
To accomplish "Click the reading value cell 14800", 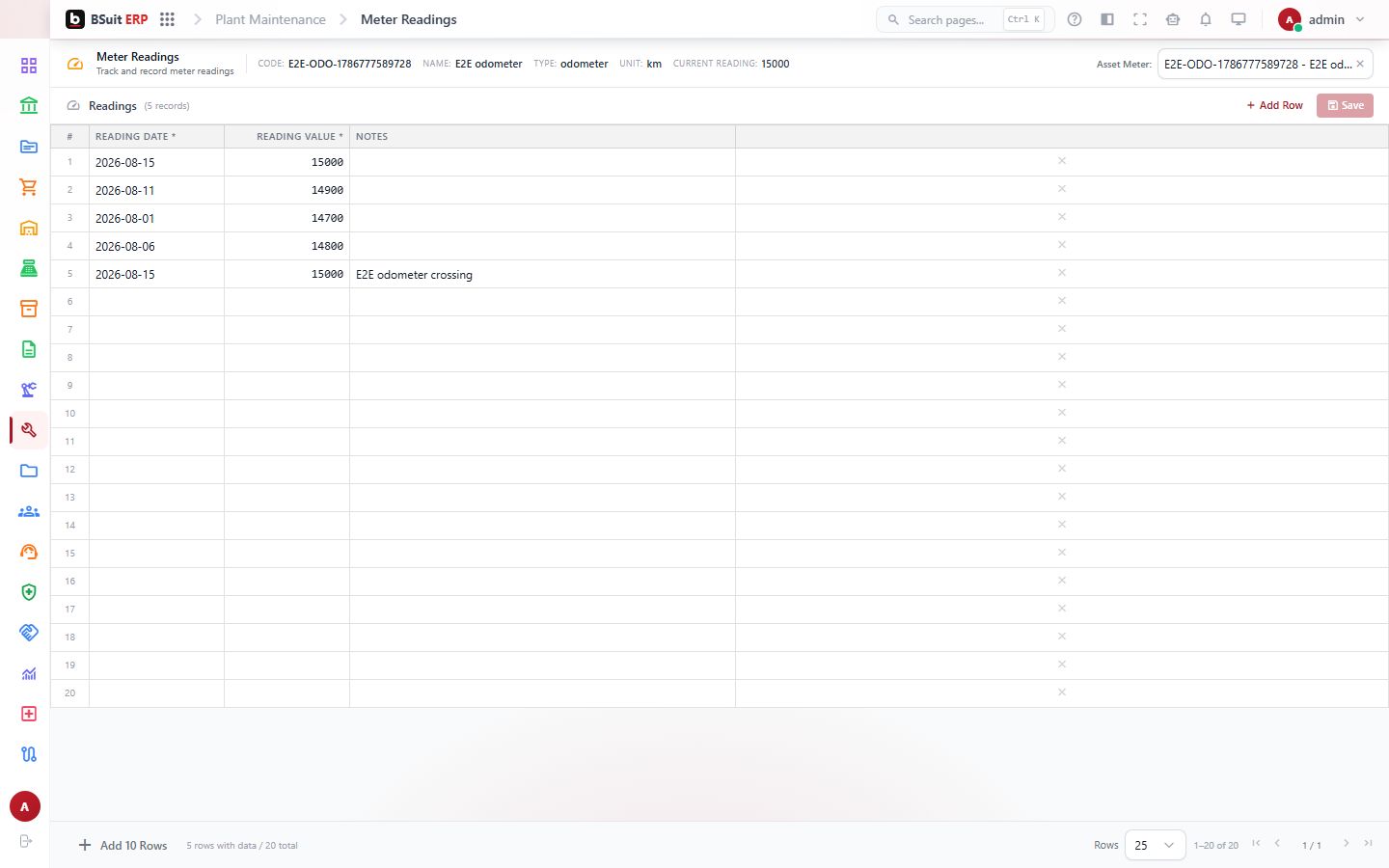I will click(x=286, y=246).
